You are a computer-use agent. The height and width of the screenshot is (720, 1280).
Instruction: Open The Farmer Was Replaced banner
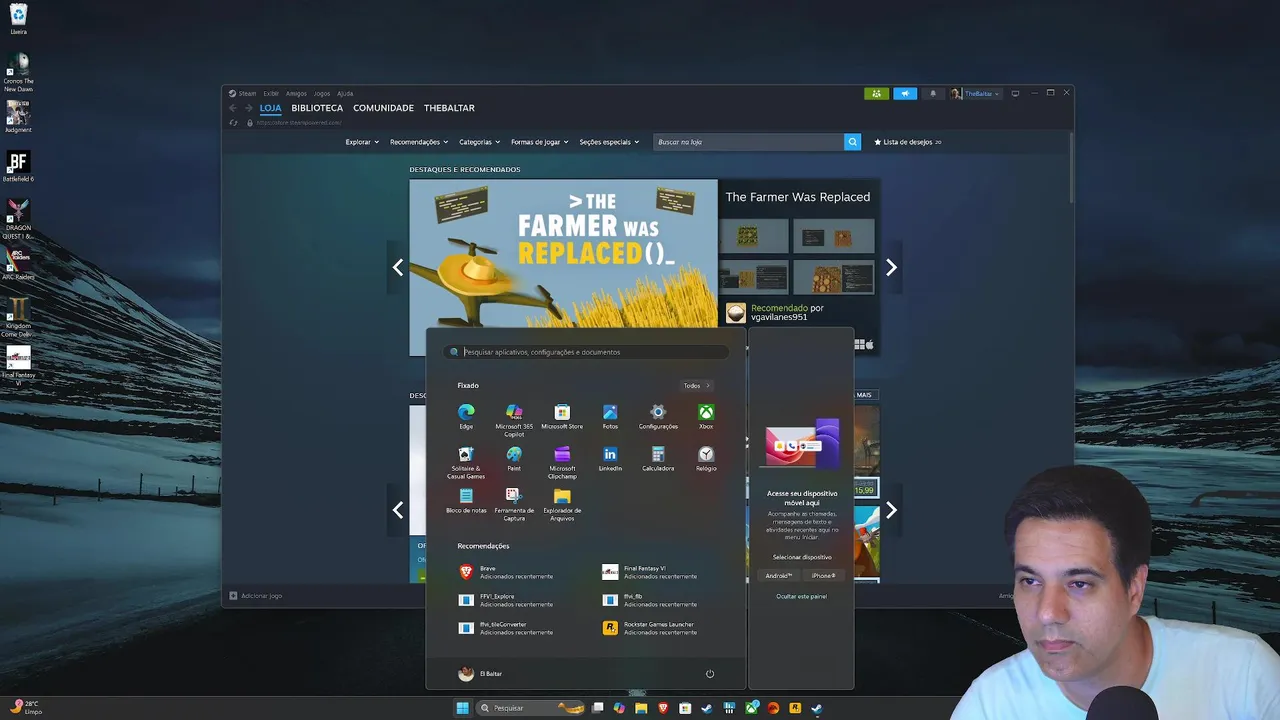point(563,254)
